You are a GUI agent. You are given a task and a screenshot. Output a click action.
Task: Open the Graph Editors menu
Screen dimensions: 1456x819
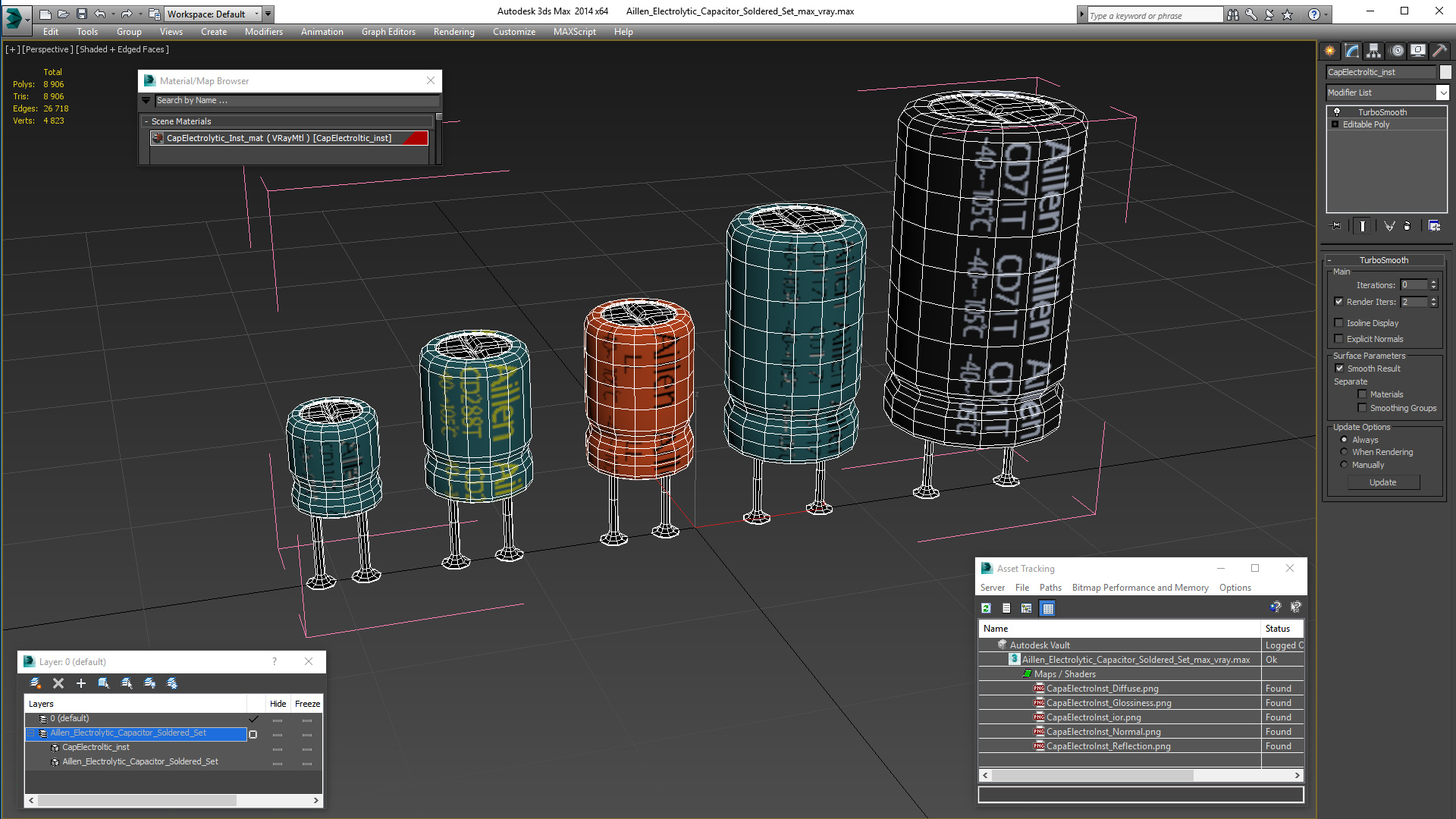click(x=388, y=32)
